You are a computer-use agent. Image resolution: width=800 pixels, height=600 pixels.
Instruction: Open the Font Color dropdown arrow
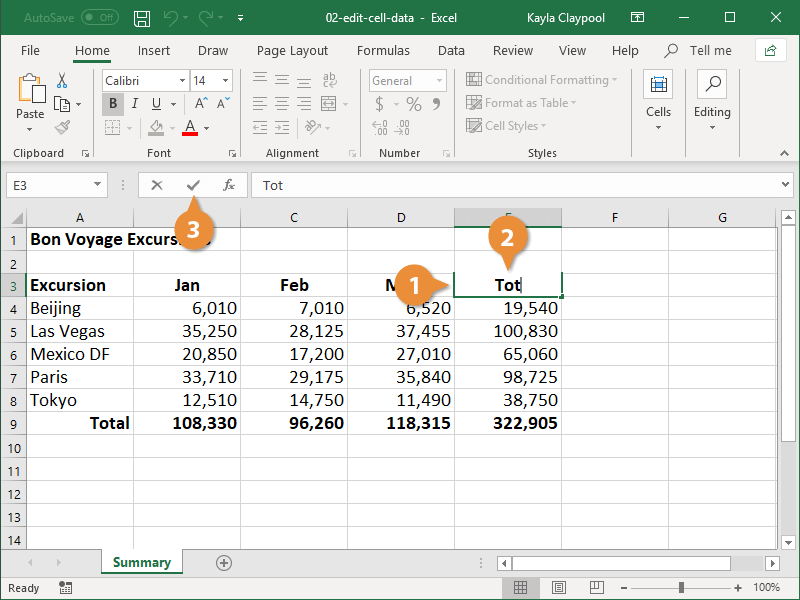tap(207, 128)
